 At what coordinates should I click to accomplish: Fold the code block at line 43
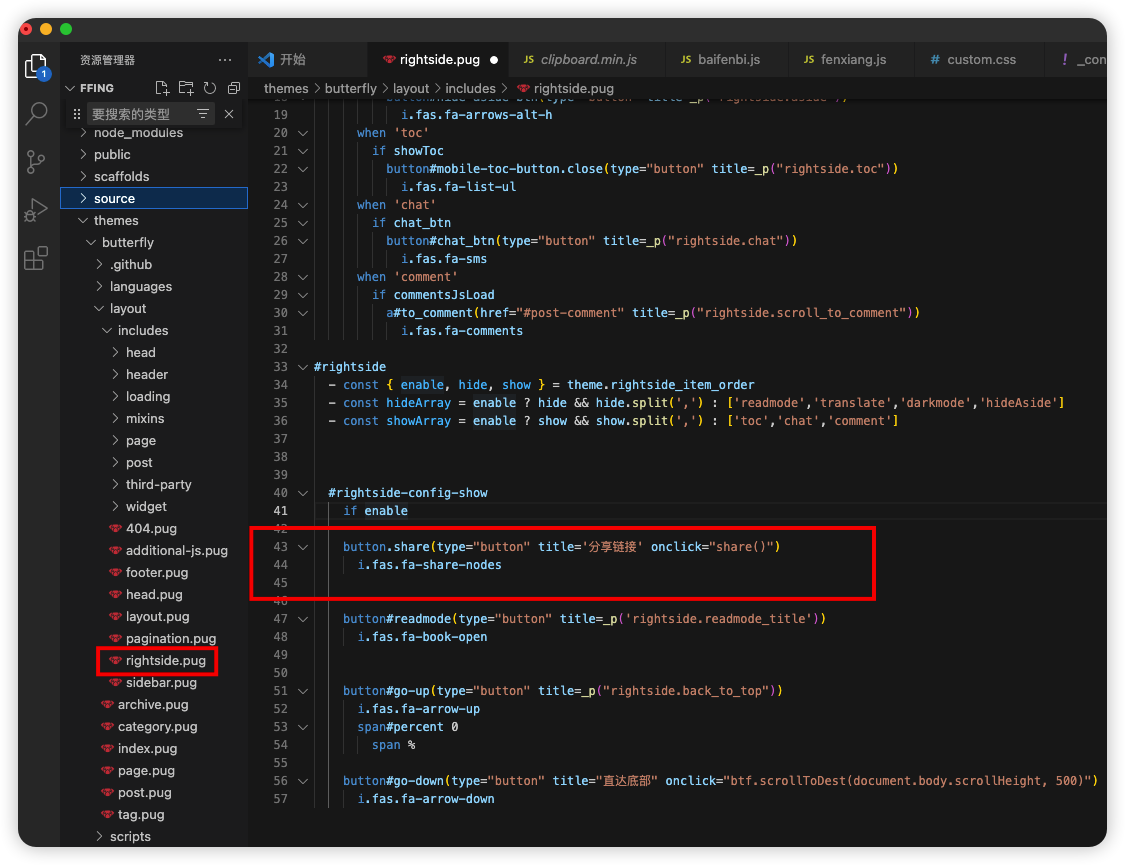[303, 547]
